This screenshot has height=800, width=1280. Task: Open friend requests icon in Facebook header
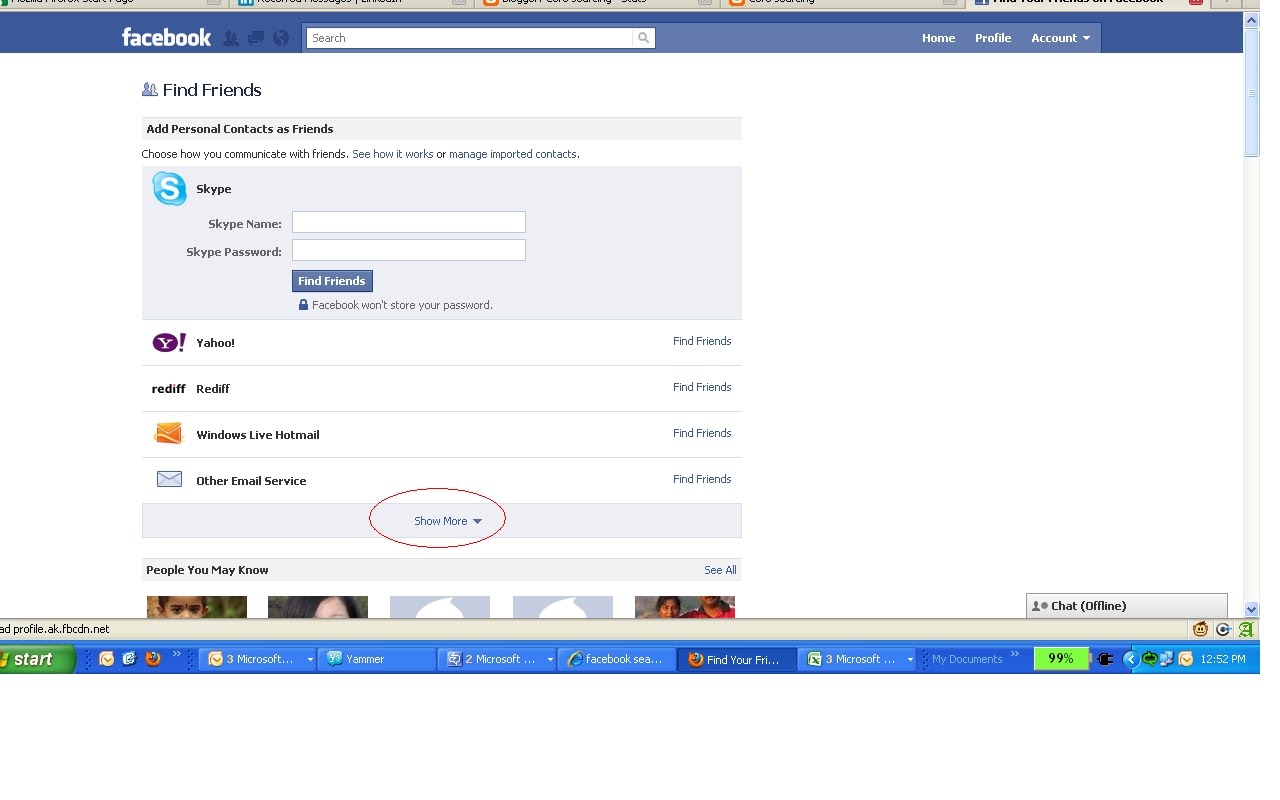231,38
